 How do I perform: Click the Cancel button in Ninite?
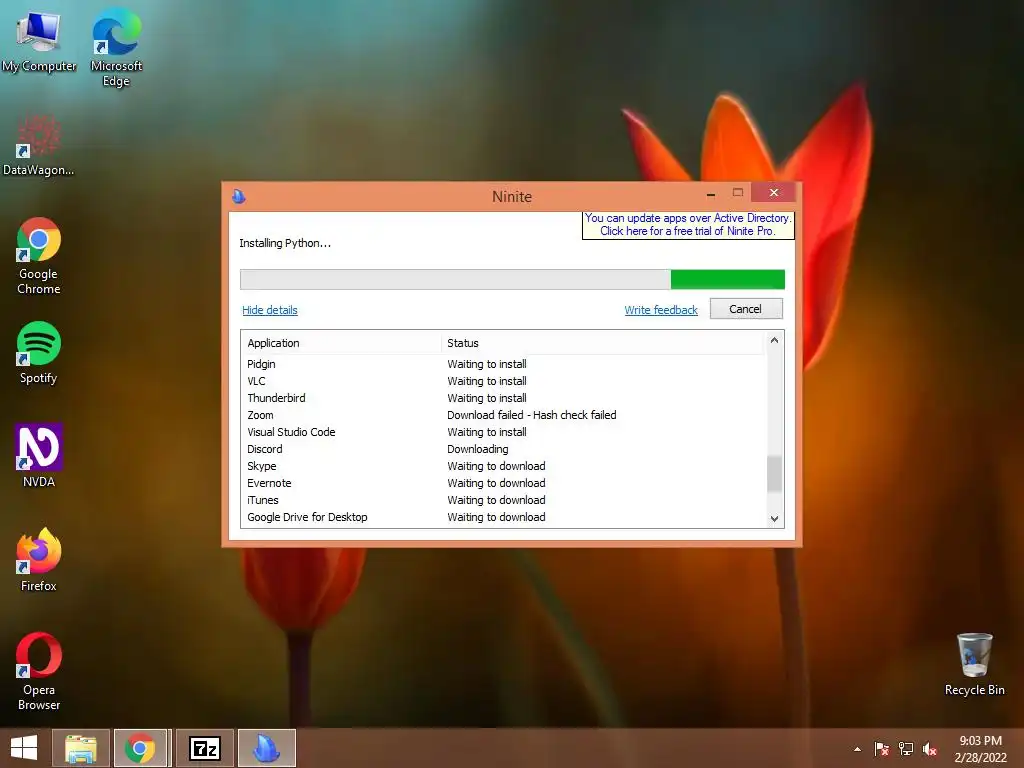click(x=746, y=309)
